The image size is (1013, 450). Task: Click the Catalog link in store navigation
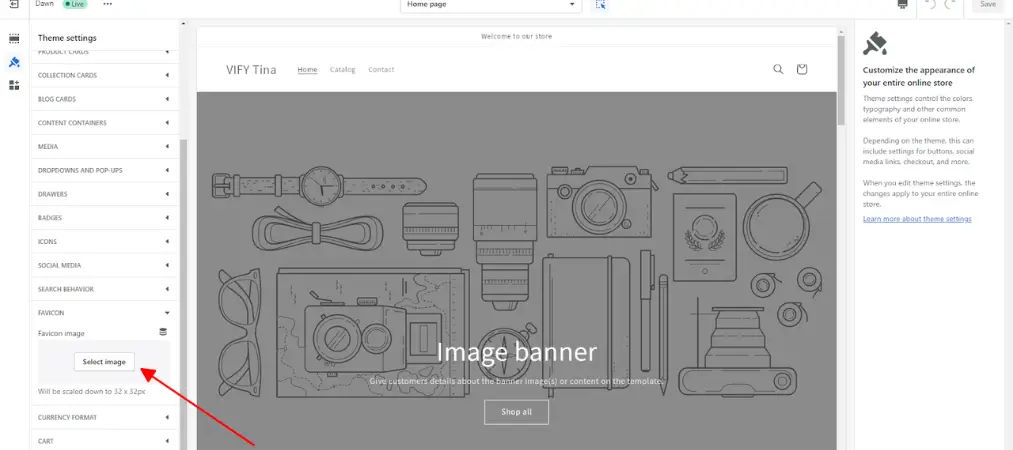coord(342,70)
